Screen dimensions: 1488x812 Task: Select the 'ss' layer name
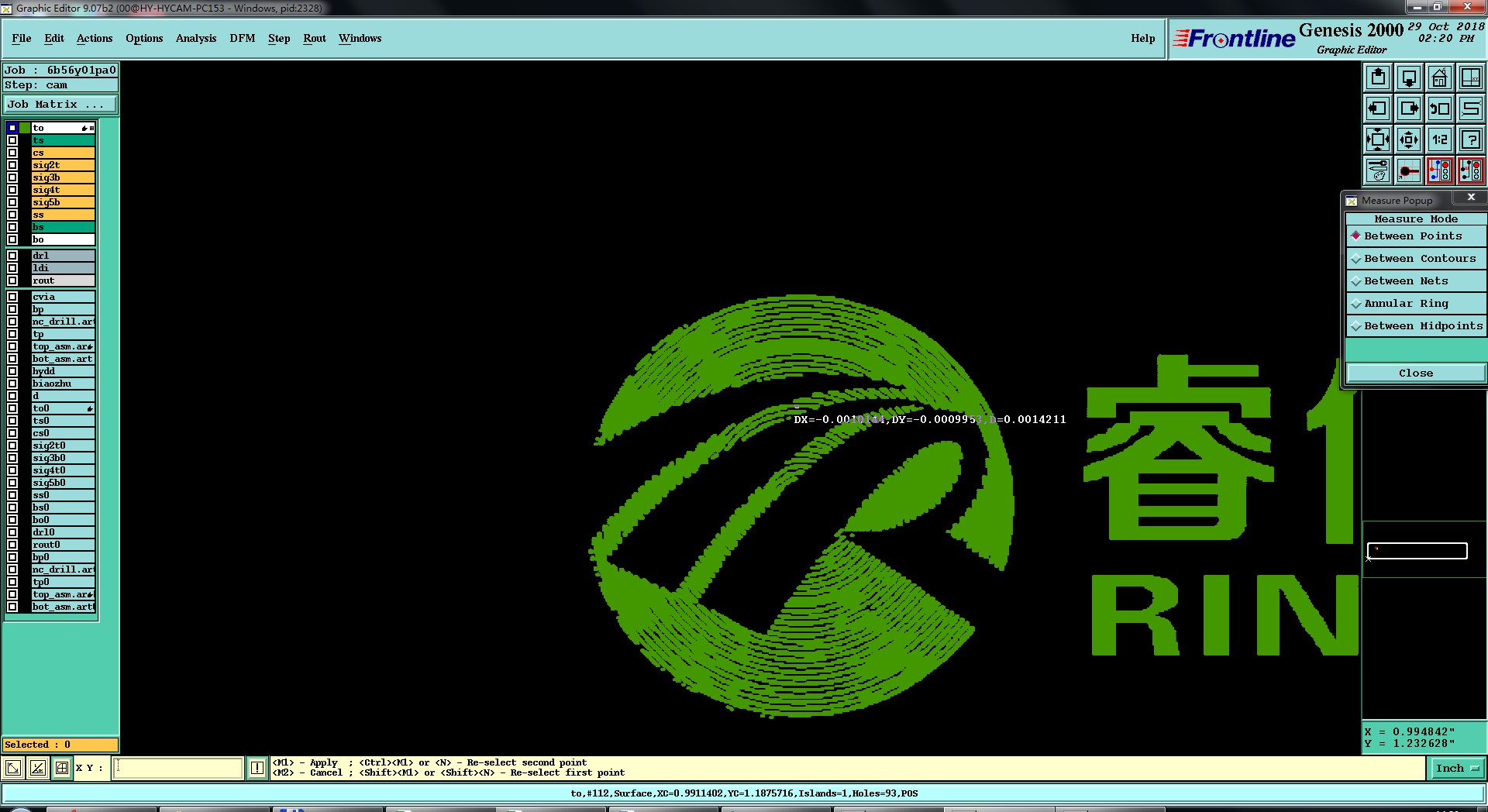click(x=63, y=215)
